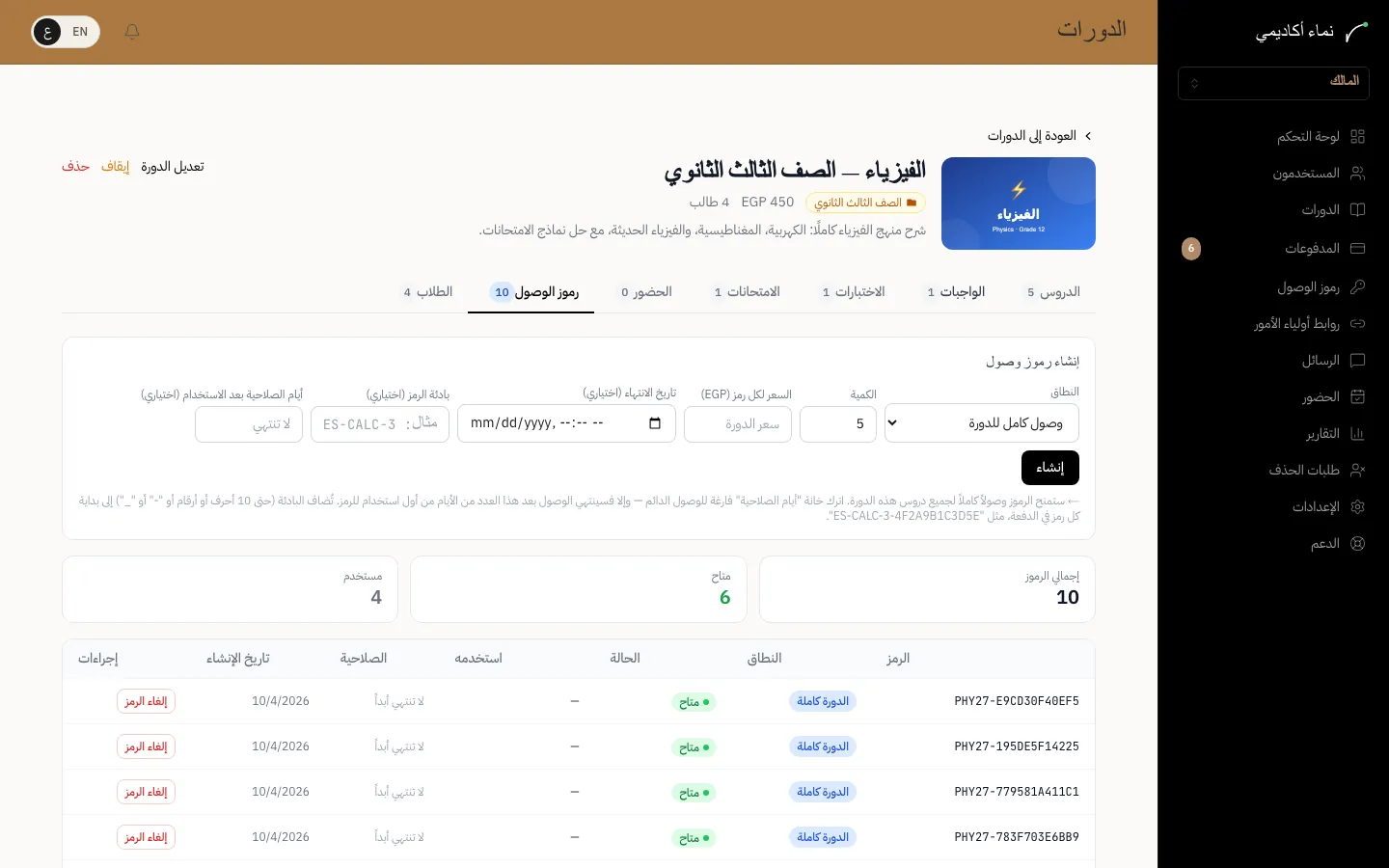Screen dimensions: 1389x868
Task: Click the users icon in sidebar
Action: (x=1357, y=174)
